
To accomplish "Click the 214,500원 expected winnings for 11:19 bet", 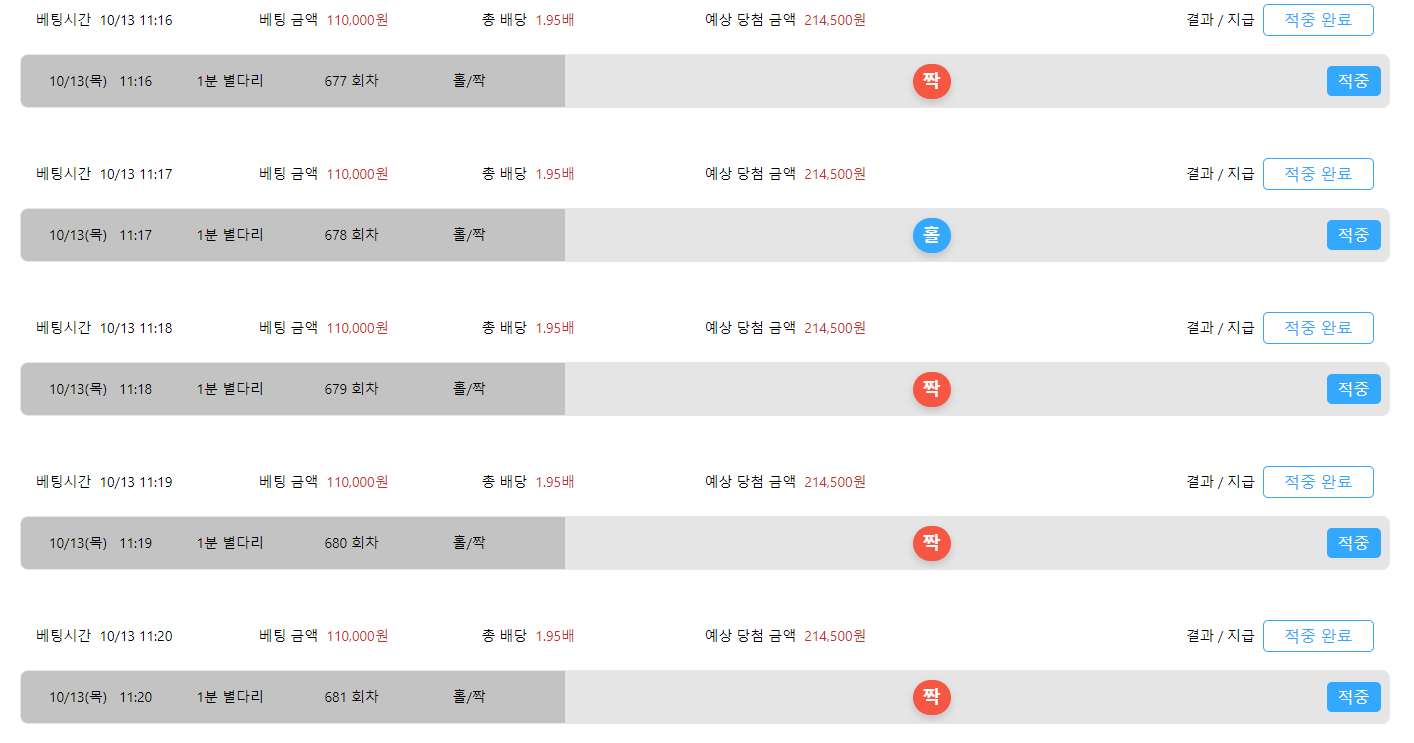I will click(834, 482).
